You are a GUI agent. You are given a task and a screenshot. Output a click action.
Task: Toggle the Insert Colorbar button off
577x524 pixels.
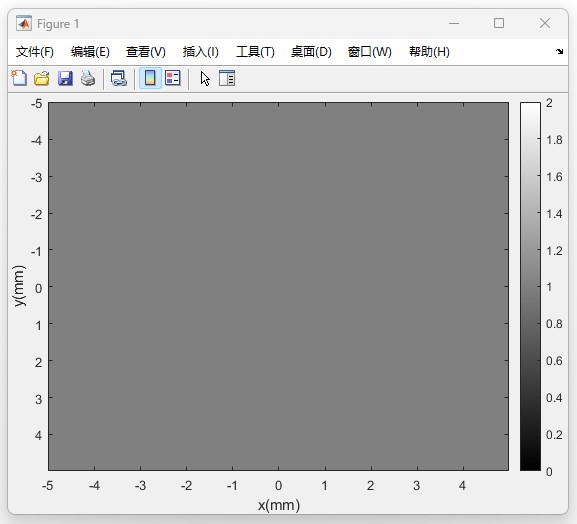click(150, 78)
